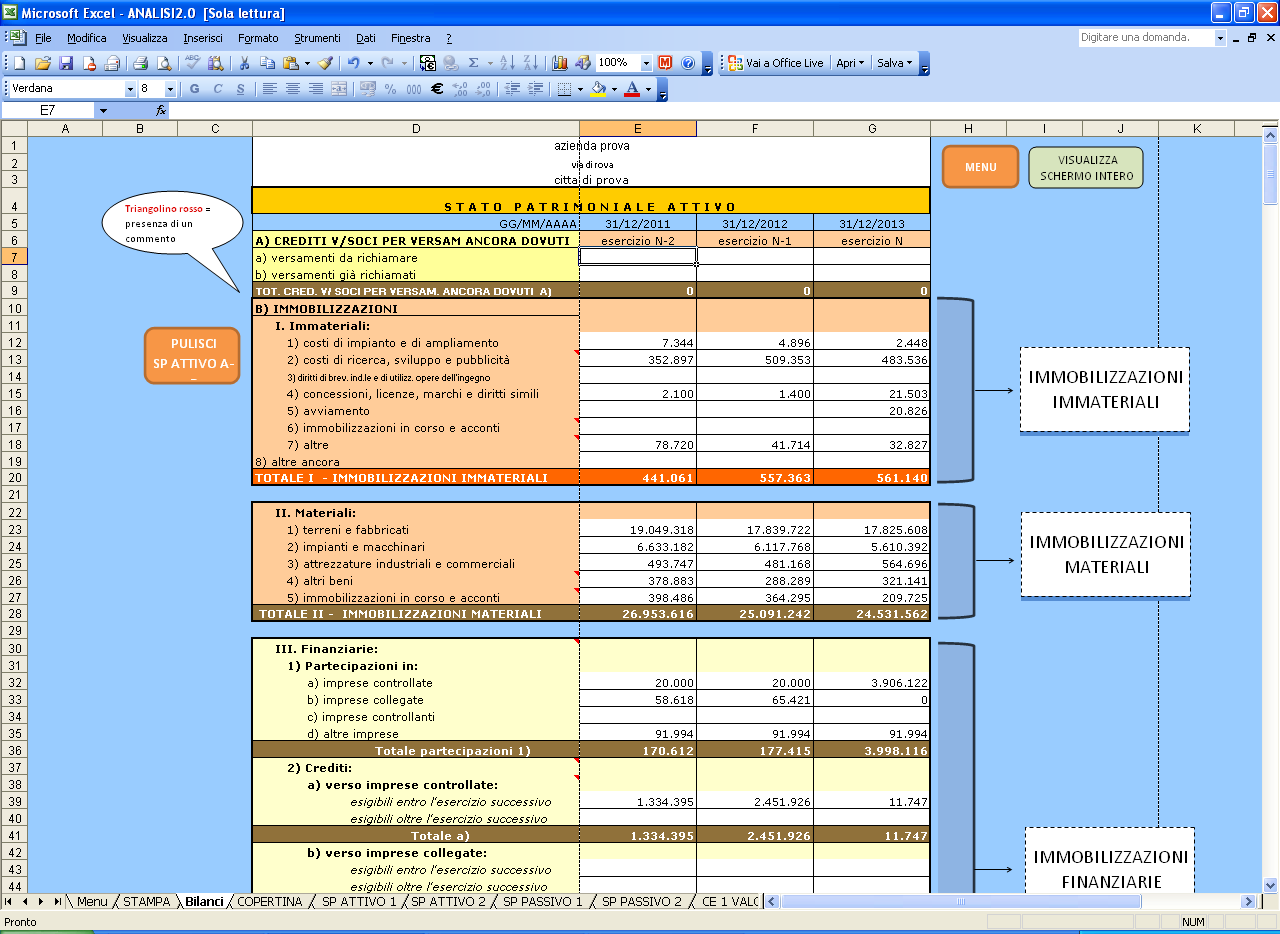1280x934 pixels.
Task: Sort ascending A to Z
Action: pos(509,63)
